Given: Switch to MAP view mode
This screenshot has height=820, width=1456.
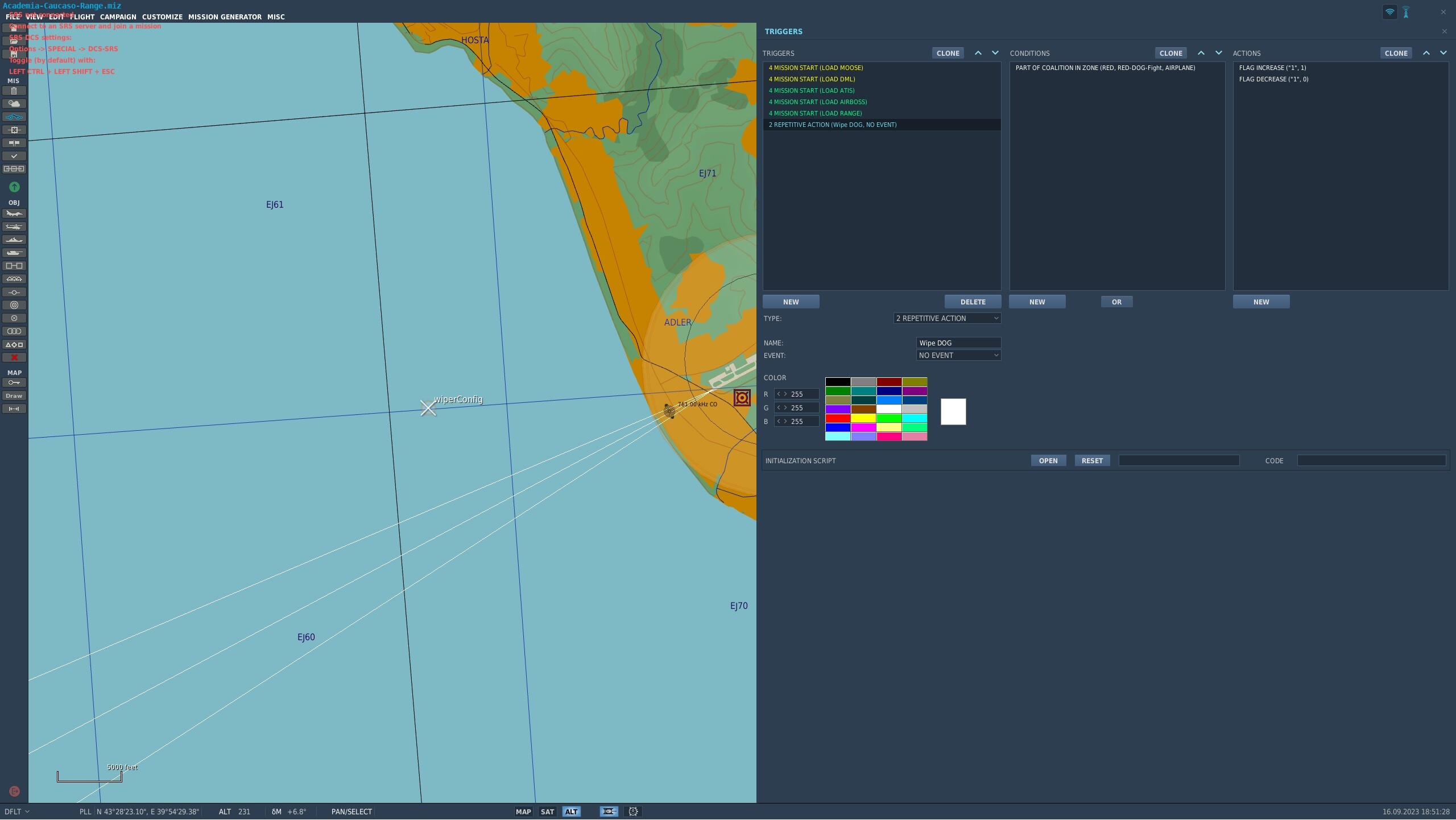Looking at the screenshot, I should (x=523, y=812).
